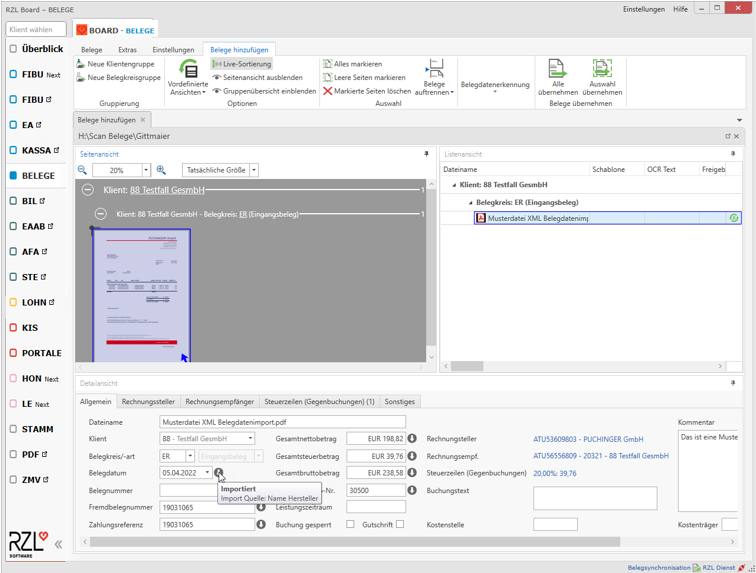
Task: Collapse the Belegkreis ER tree node
Action: coord(471,202)
